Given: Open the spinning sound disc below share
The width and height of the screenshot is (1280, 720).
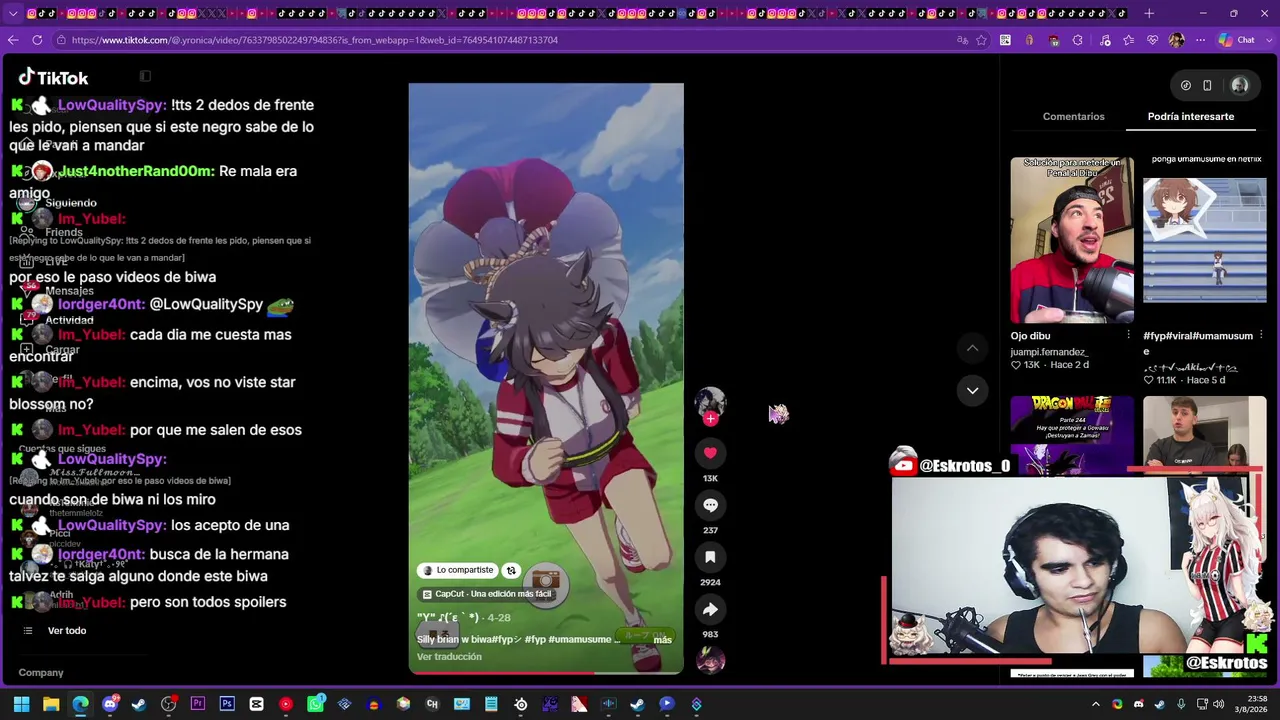Looking at the screenshot, I should 710,660.
